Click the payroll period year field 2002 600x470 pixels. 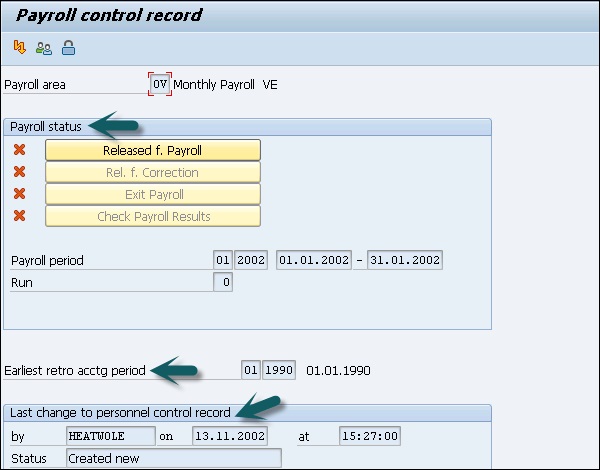coord(251,260)
